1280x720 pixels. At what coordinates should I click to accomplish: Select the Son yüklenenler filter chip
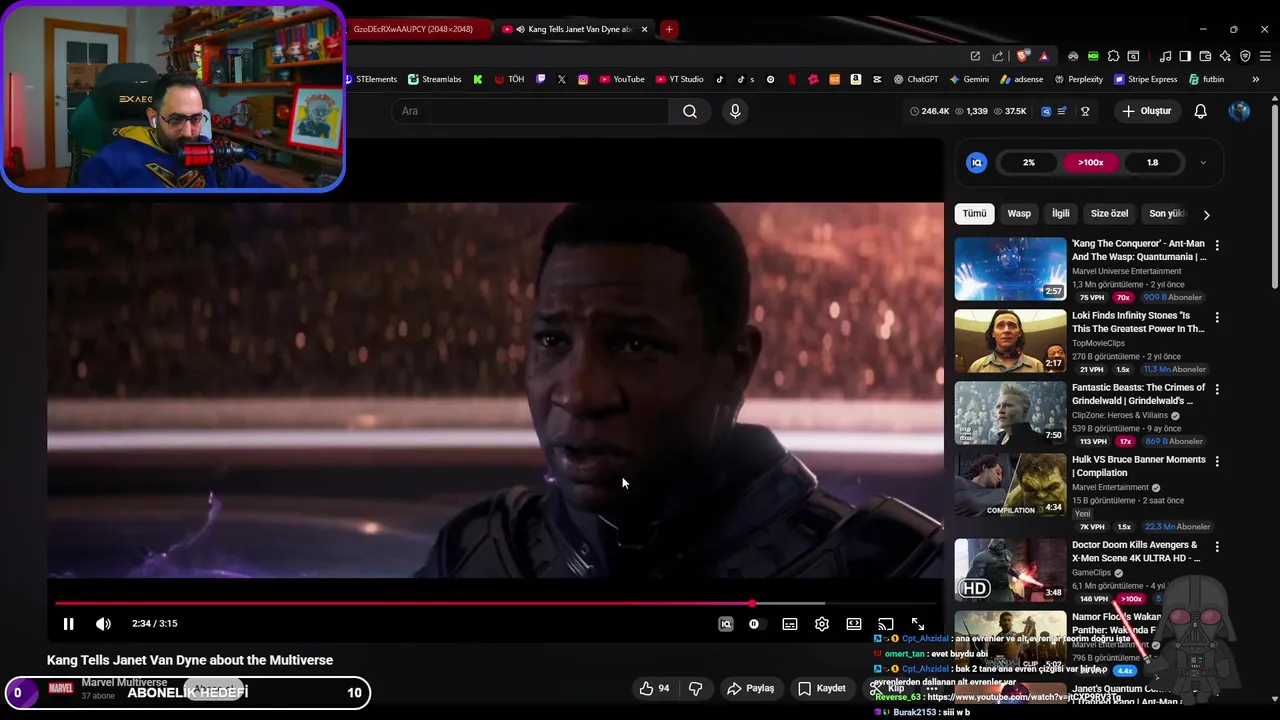1167,213
